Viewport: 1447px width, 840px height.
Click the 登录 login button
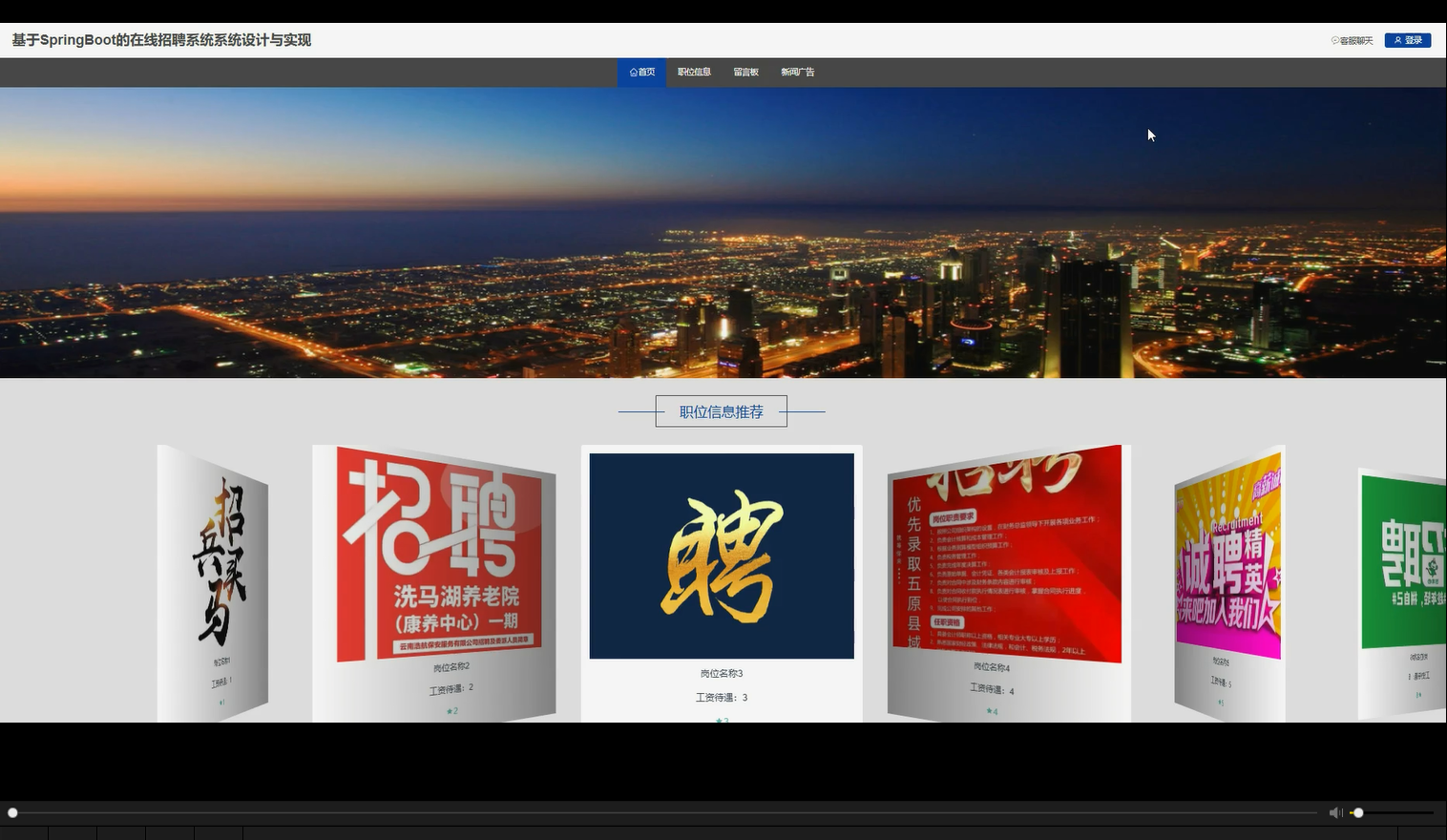coord(1408,40)
